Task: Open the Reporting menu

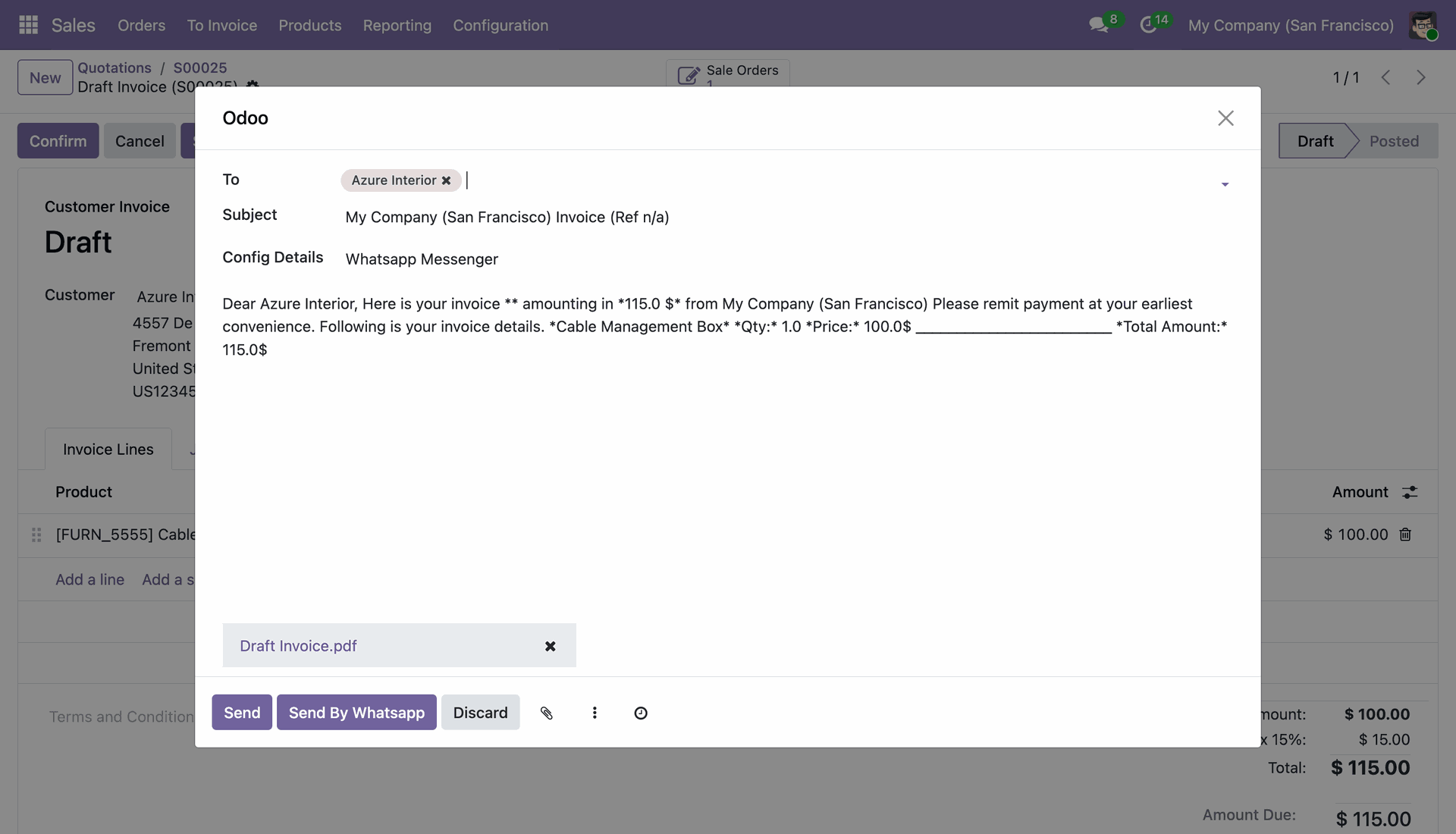Action: 397,25
